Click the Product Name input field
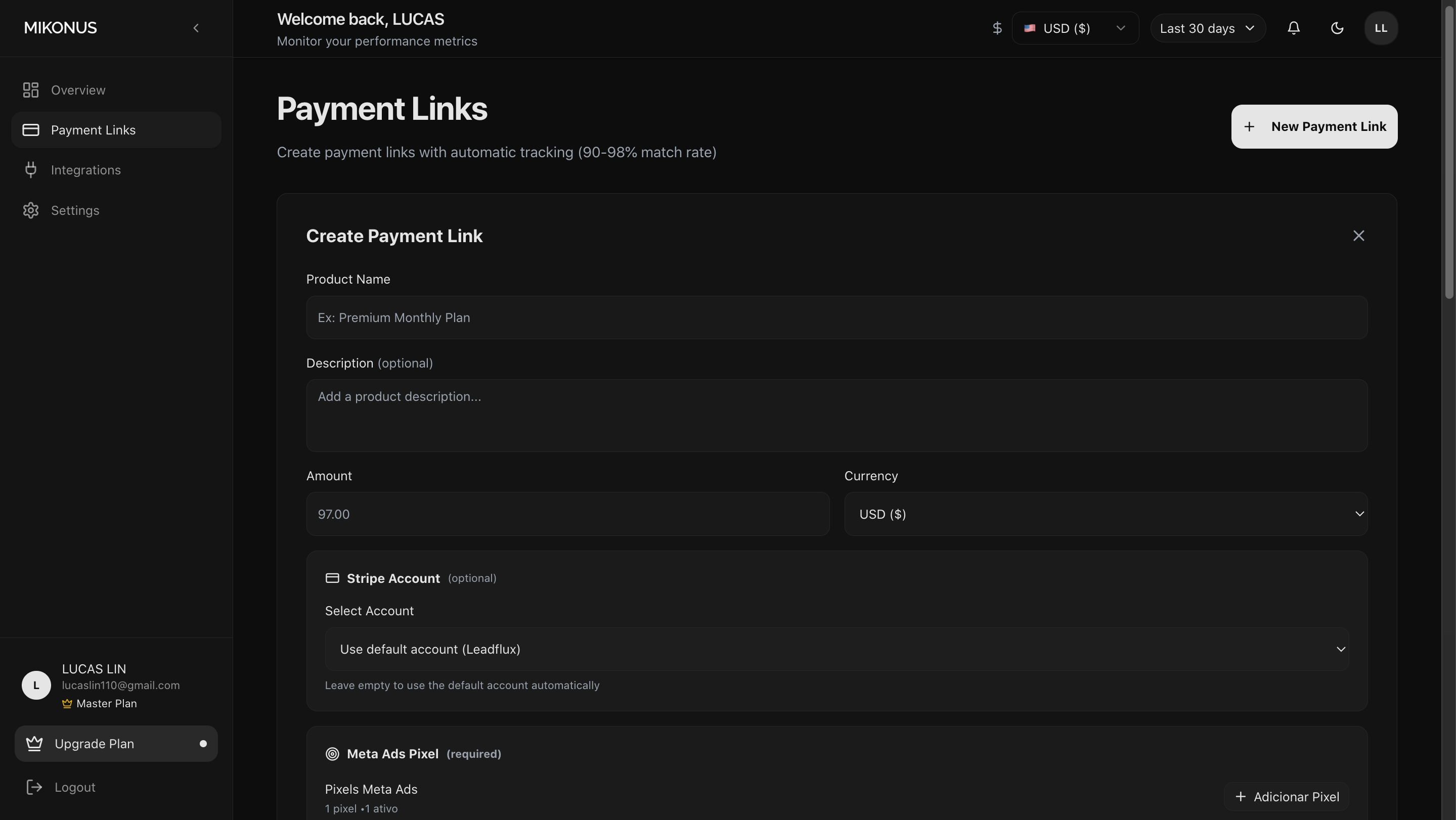This screenshot has height=820, width=1456. 836,317
